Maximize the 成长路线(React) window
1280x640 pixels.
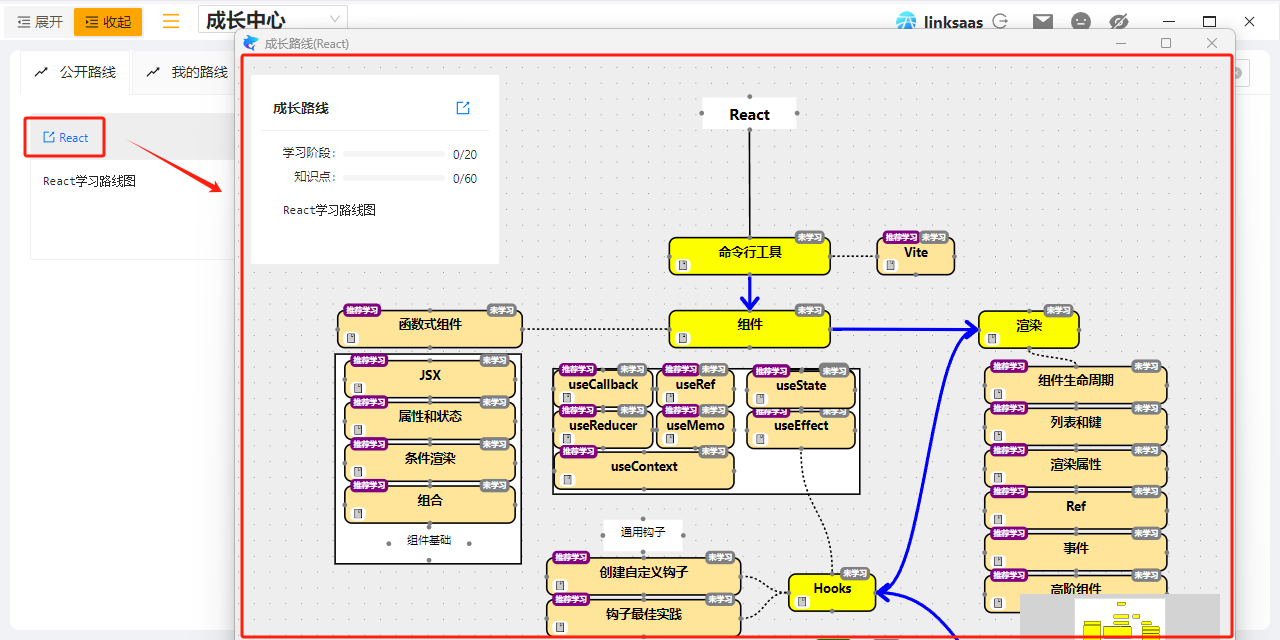pos(1166,43)
